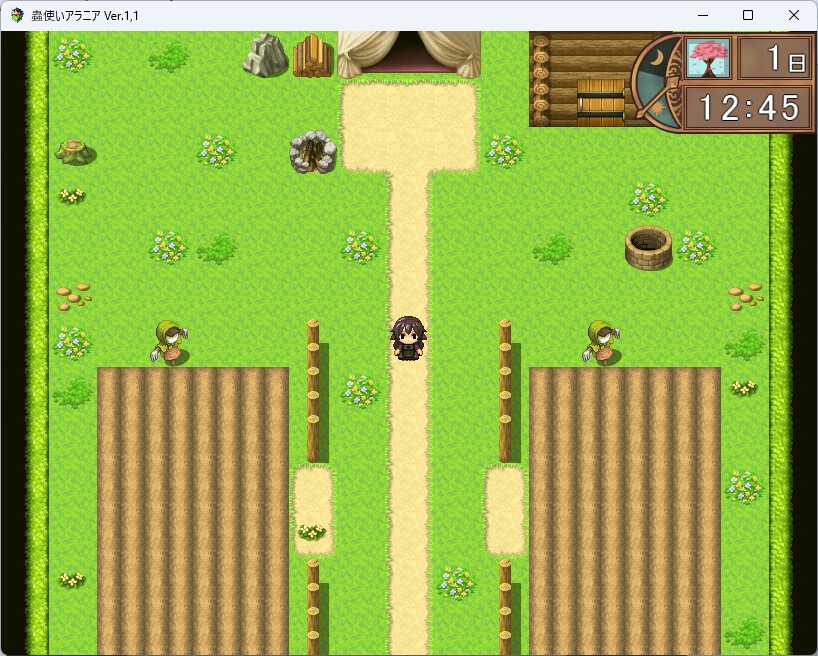This screenshot has width=818, height=656.
Task: Enter the tent's dark entrance
Action: coord(410,52)
